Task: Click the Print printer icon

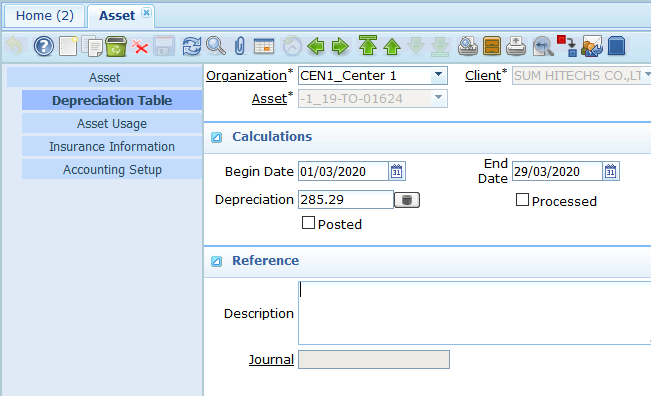Action: tap(516, 46)
